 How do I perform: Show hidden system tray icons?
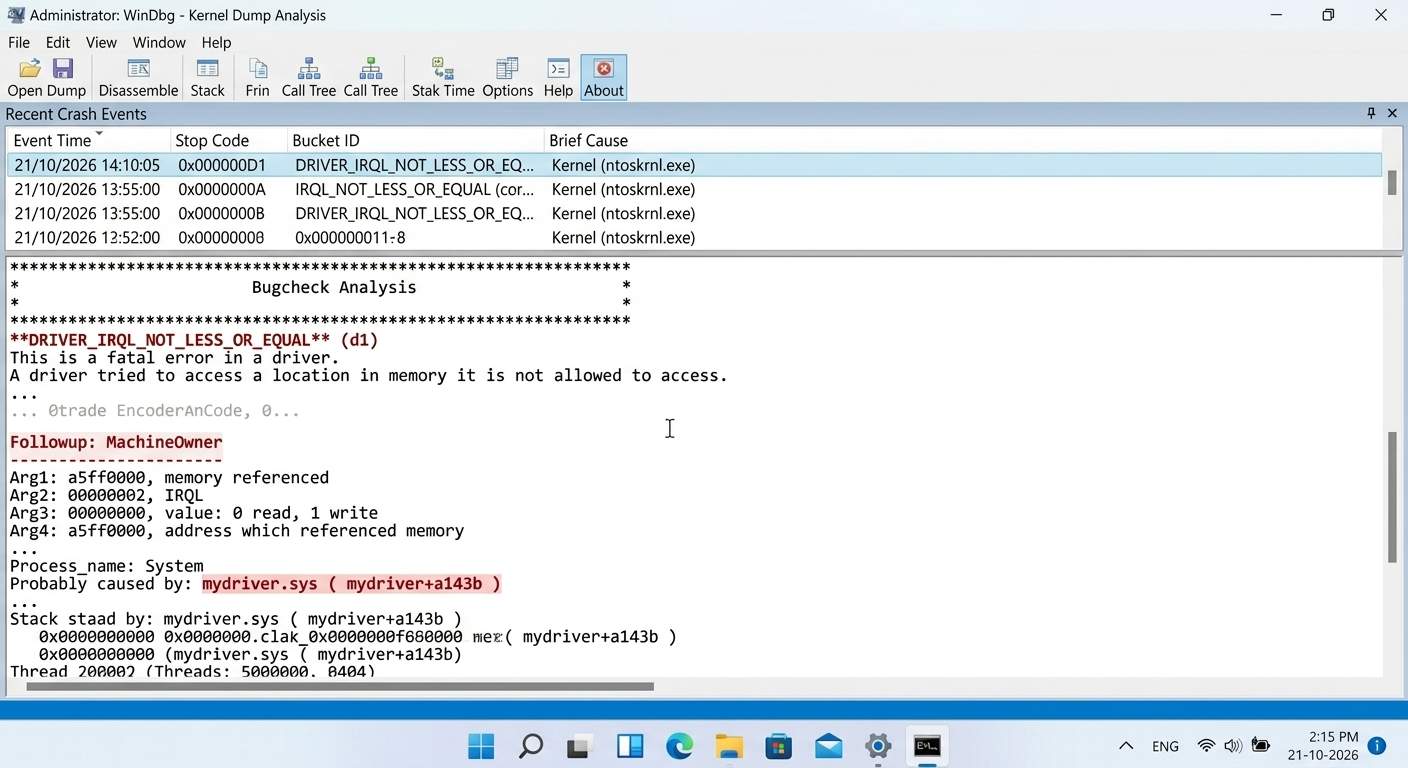(x=1126, y=746)
